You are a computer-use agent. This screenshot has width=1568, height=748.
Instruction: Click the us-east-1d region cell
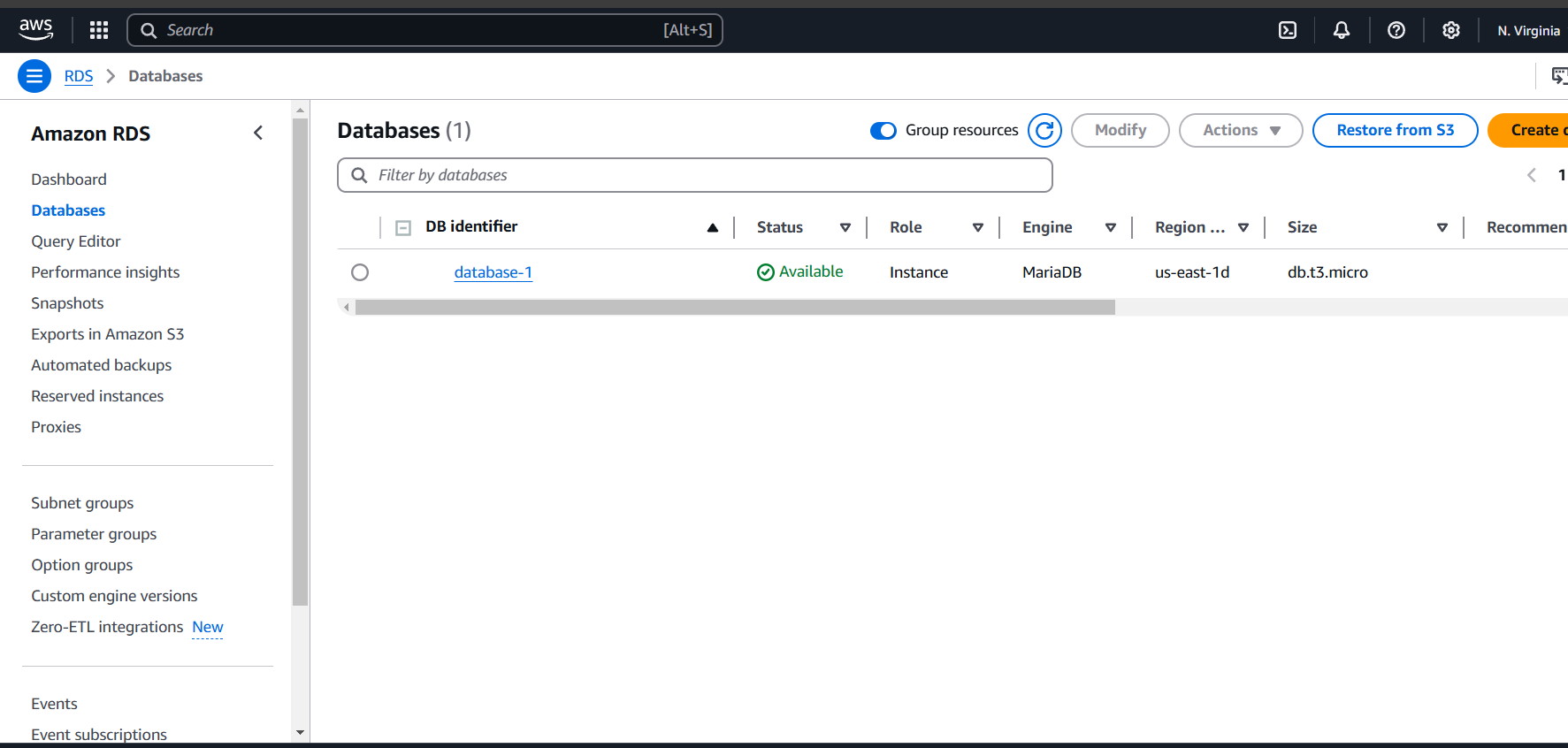tap(1192, 272)
